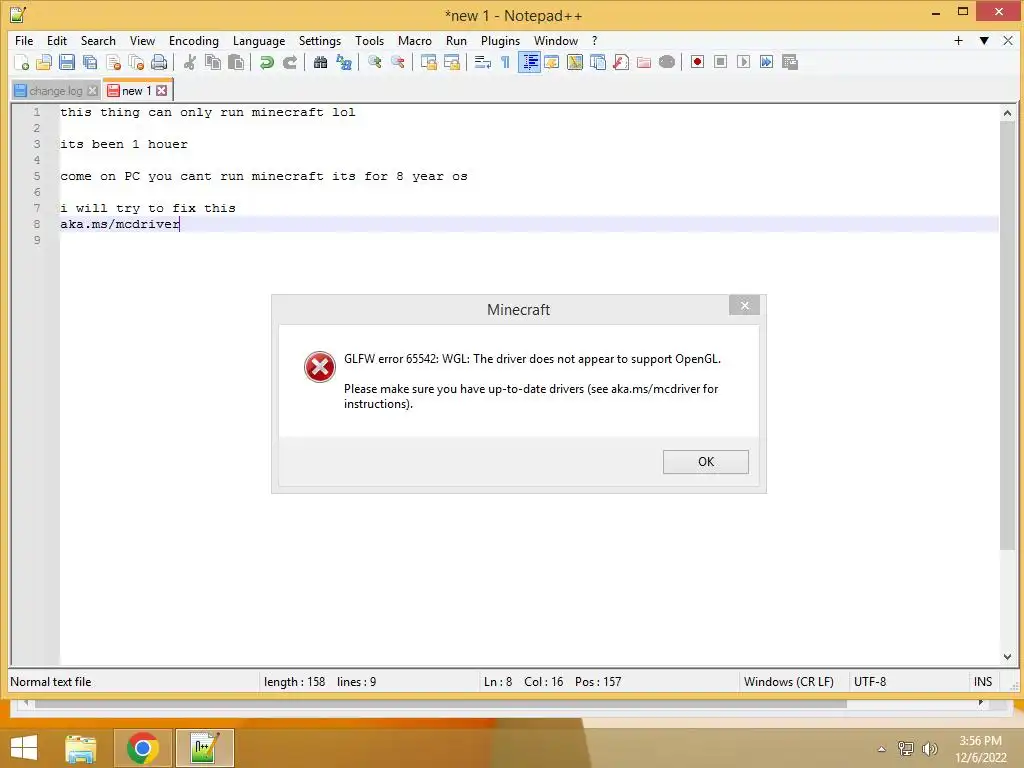Image resolution: width=1024 pixels, height=768 pixels.
Task: Click the Stop Recording macro icon
Action: point(720,62)
